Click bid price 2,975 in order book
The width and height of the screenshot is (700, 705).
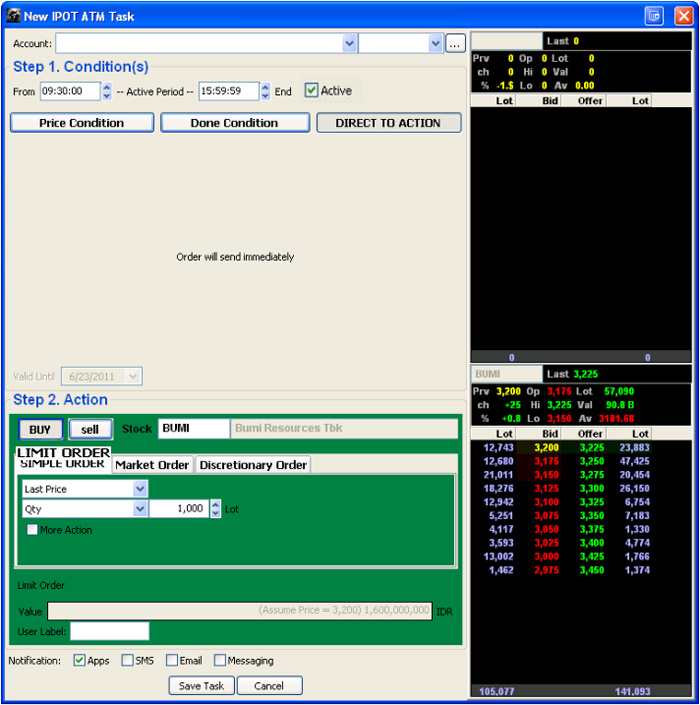tap(546, 570)
